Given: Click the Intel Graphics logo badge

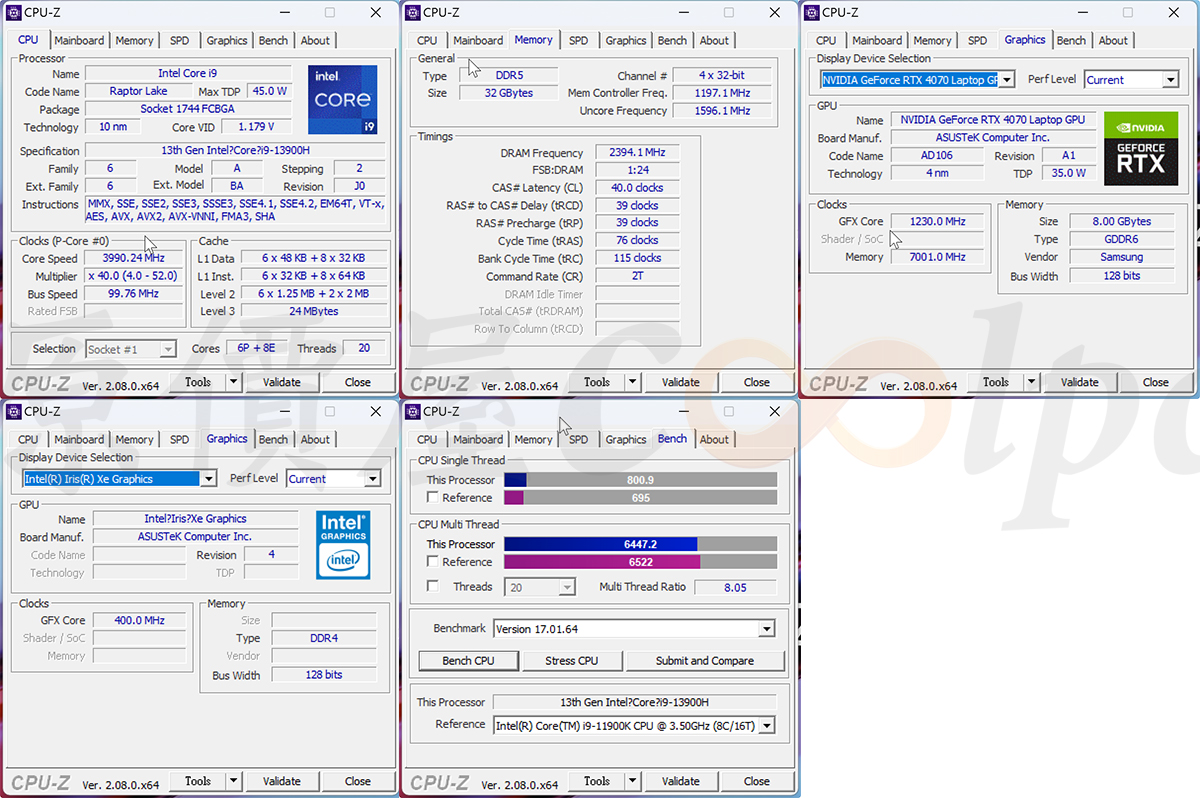Looking at the screenshot, I should 343,545.
